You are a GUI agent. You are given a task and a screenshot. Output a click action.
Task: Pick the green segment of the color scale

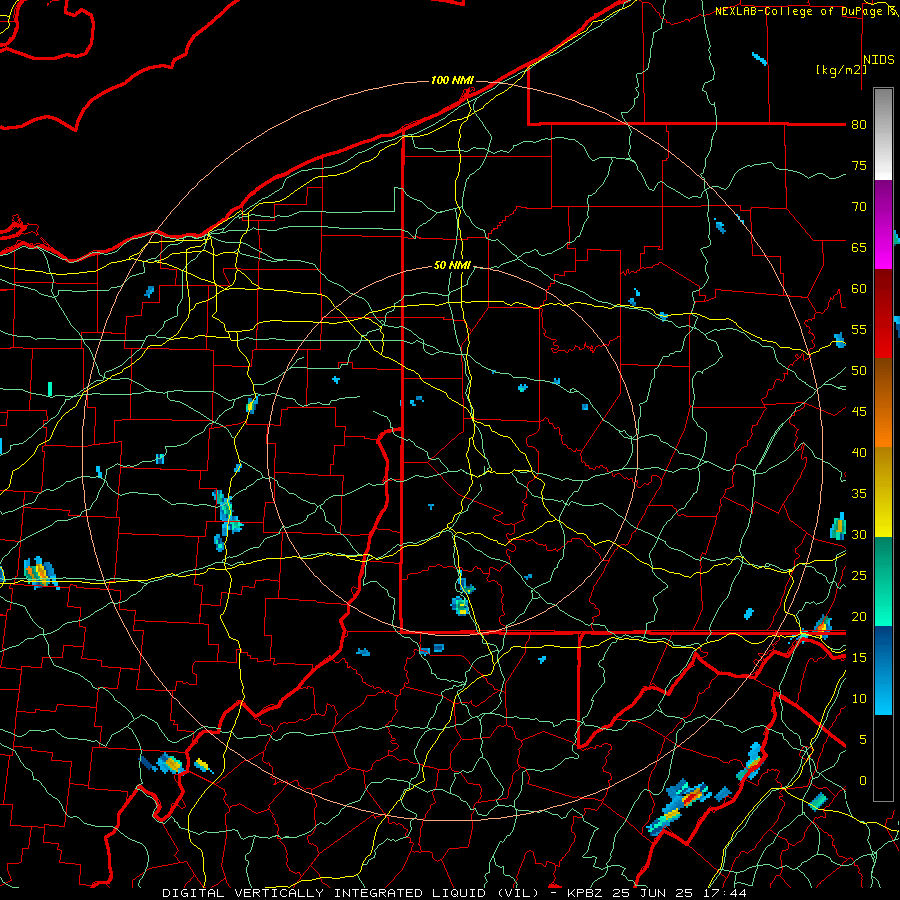pyautogui.click(x=883, y=581)
